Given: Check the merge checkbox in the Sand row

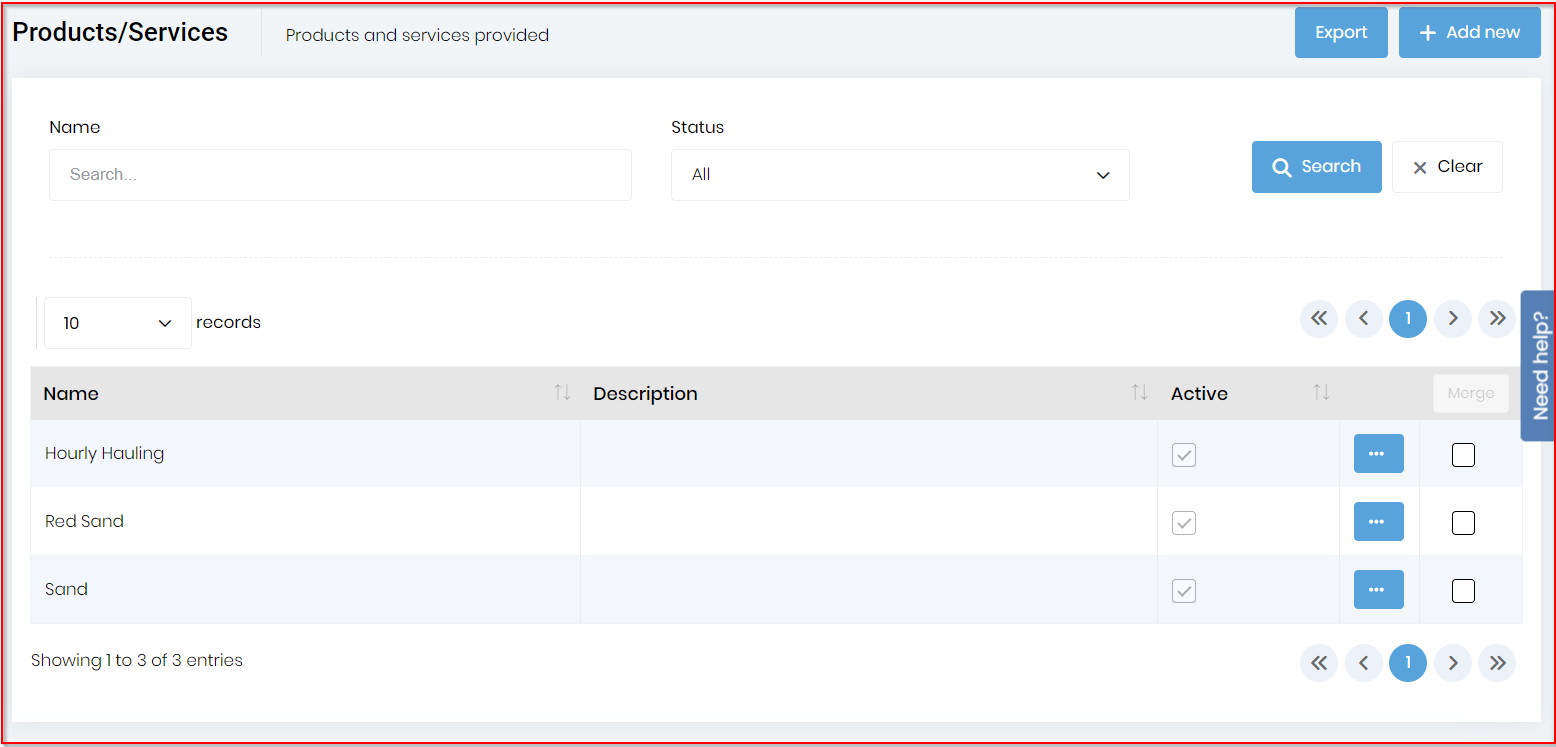Looking at the screenshot, I should coord(1463,591).
